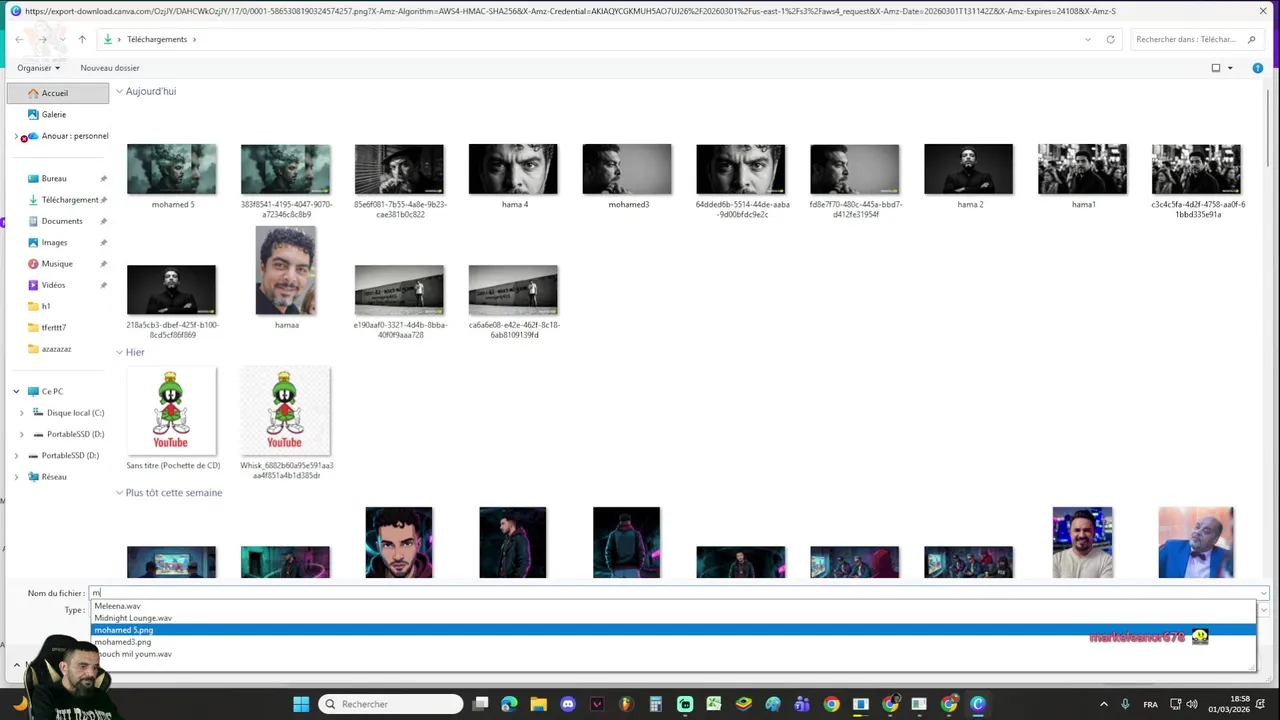Viewport: 1280px width, 720px height.
Task: Open the Nom du fichier dropdown arrow
Action: (x=1264, y=593)
